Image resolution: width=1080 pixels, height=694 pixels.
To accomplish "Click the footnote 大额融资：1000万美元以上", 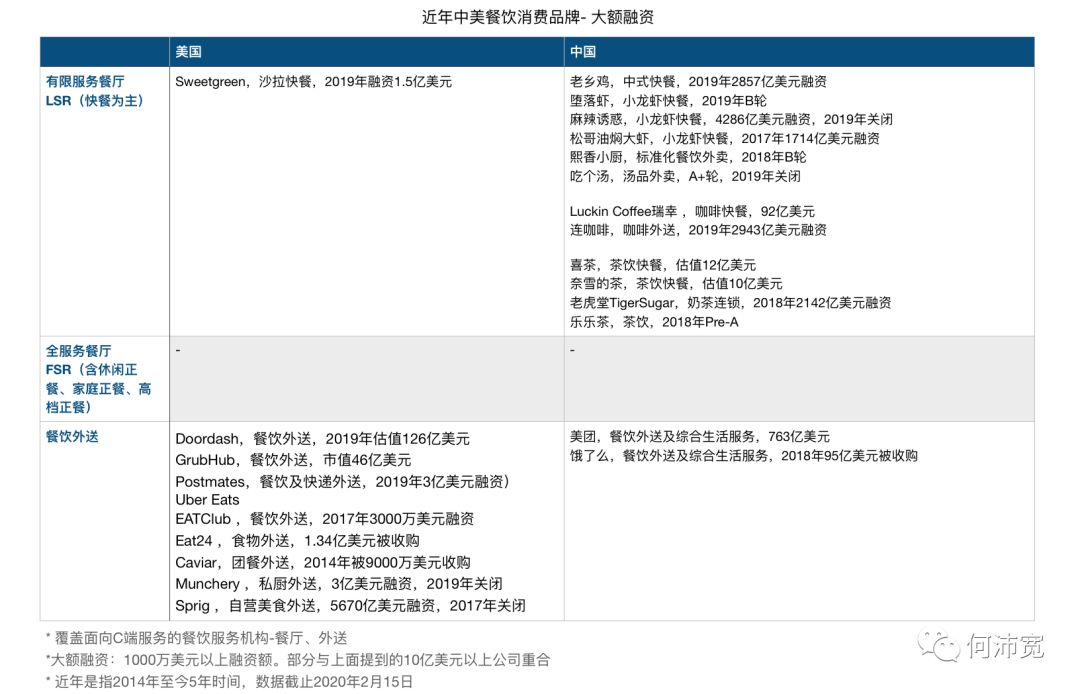I will pyautogui.click(x=298, y=660).
